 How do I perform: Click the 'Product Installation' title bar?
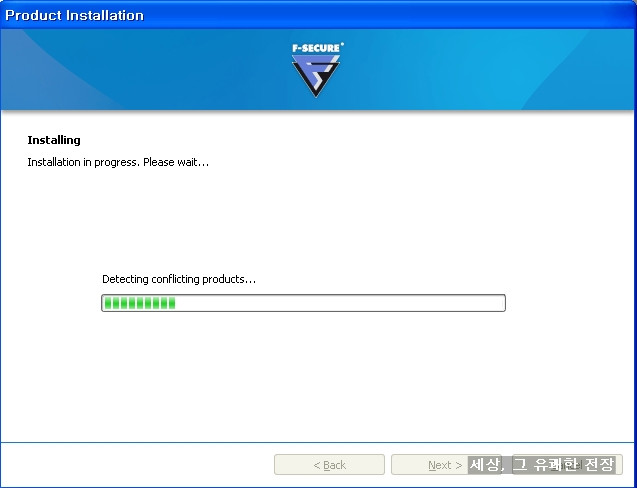pyautogui.click(x=318, y=15)
